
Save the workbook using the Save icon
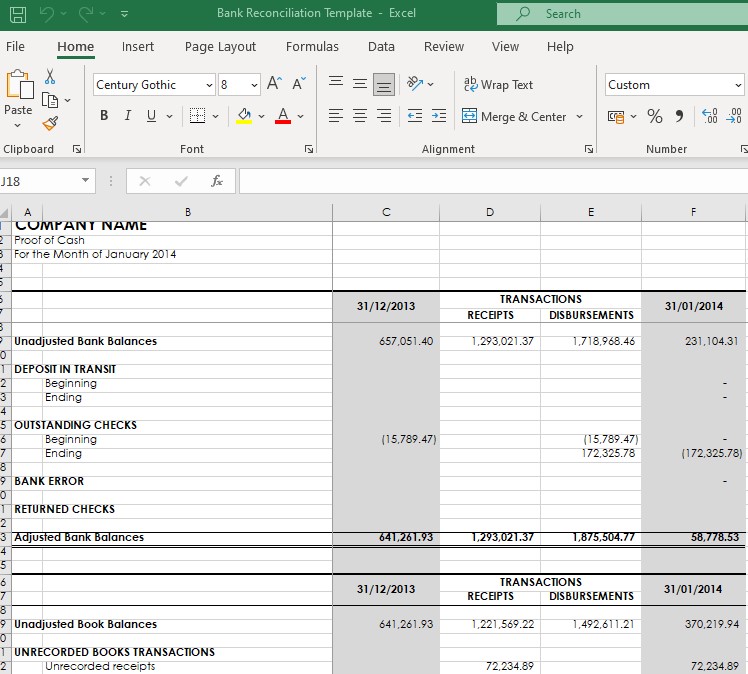pyautogui.click(x=17, y=13)
